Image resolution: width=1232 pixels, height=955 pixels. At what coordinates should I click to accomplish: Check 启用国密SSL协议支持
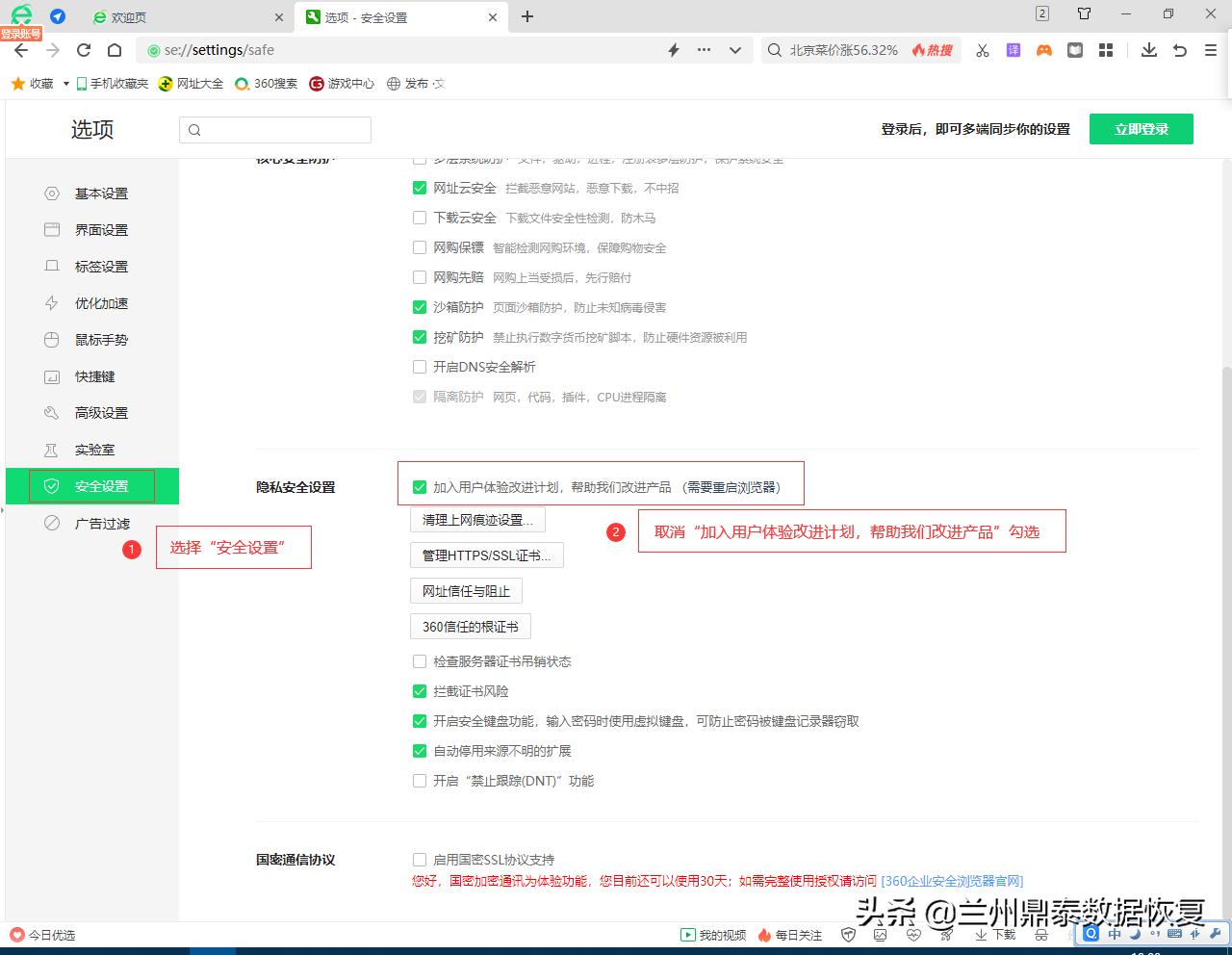tap(420, 860)
